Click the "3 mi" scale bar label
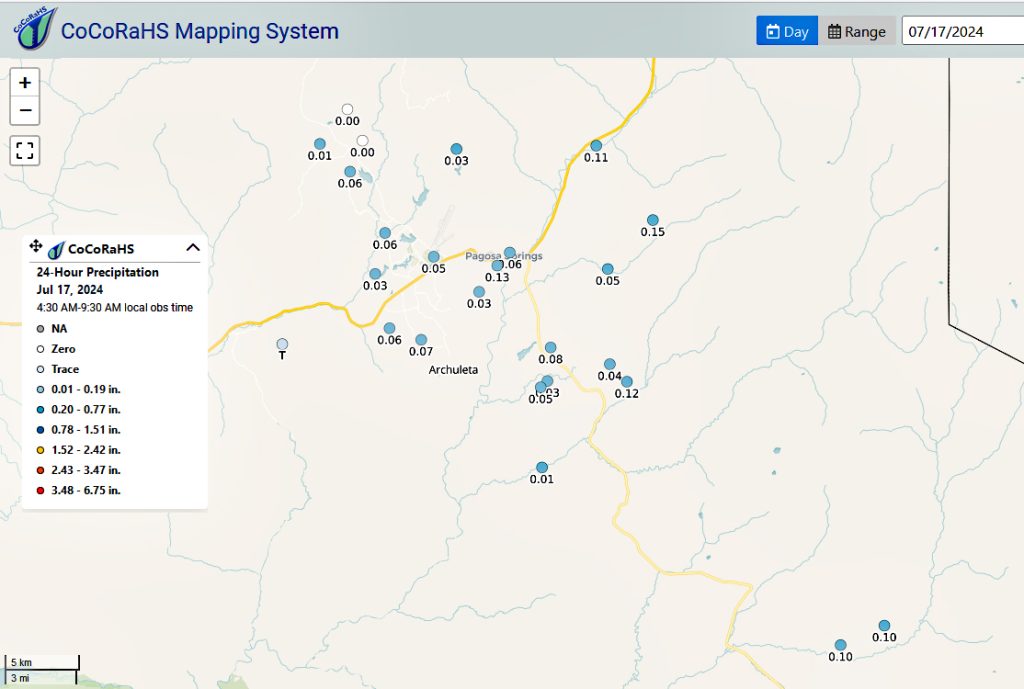The width and height of the screenshot is (1024, 689). point(20,678)
